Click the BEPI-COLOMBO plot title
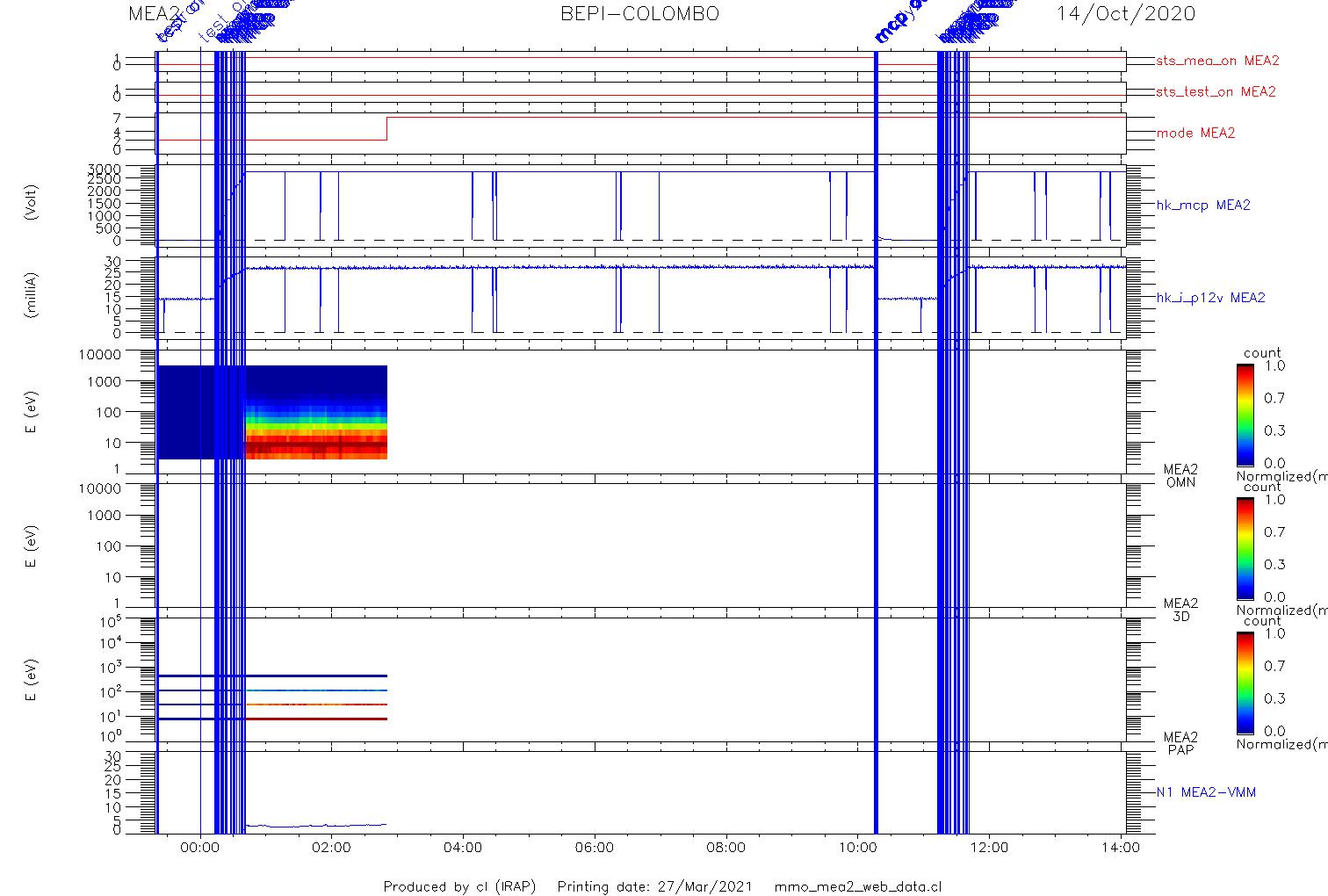 click(x=639, y=14)
